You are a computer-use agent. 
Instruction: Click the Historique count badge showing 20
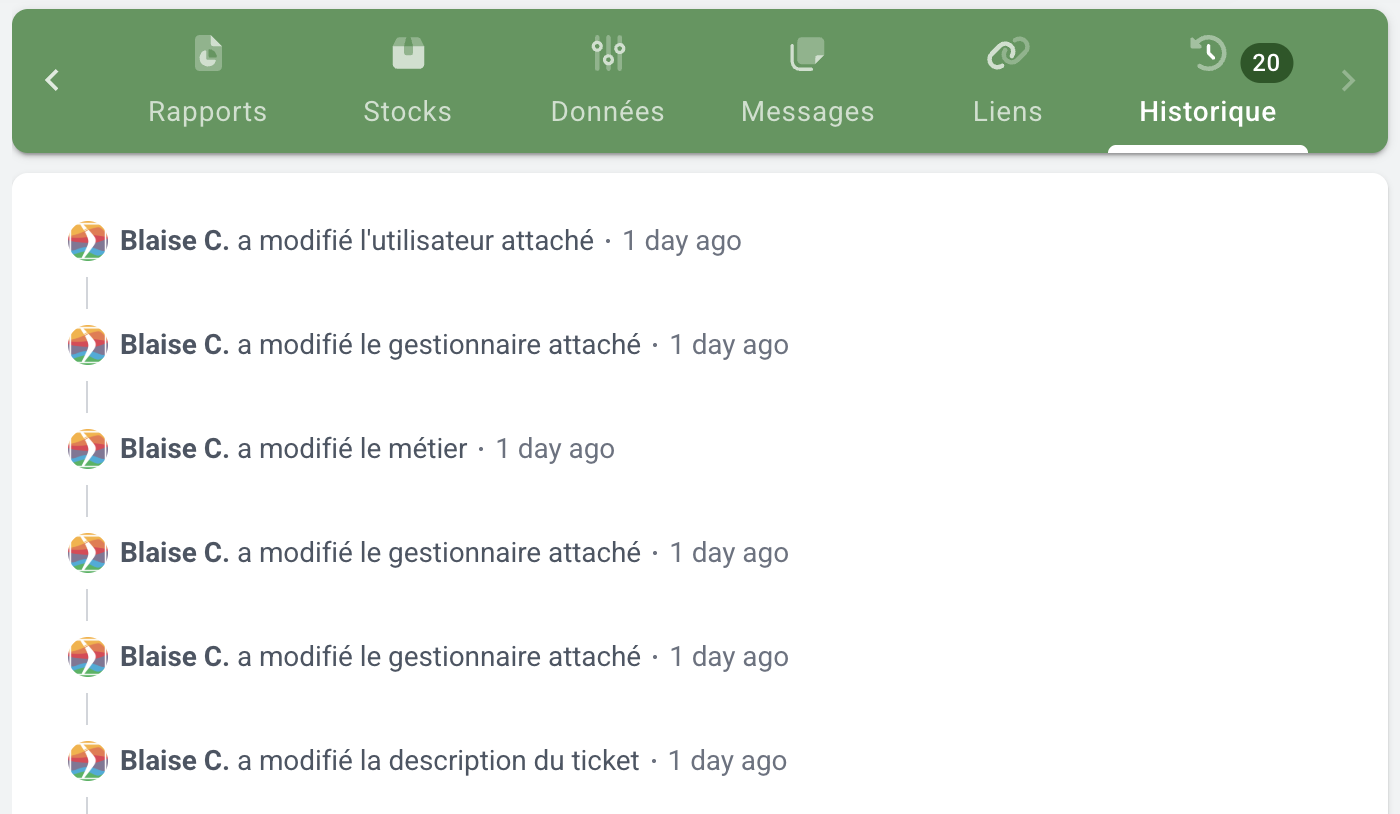[1266, 63]
